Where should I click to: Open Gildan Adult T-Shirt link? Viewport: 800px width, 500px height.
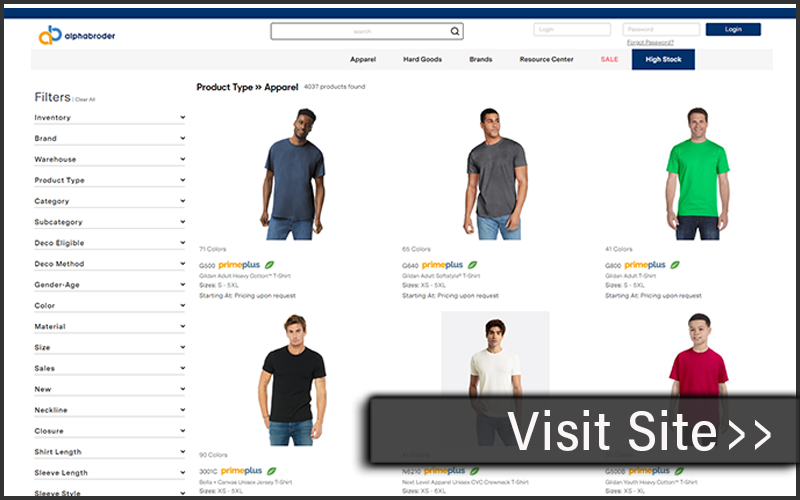(x=631, y=276)
